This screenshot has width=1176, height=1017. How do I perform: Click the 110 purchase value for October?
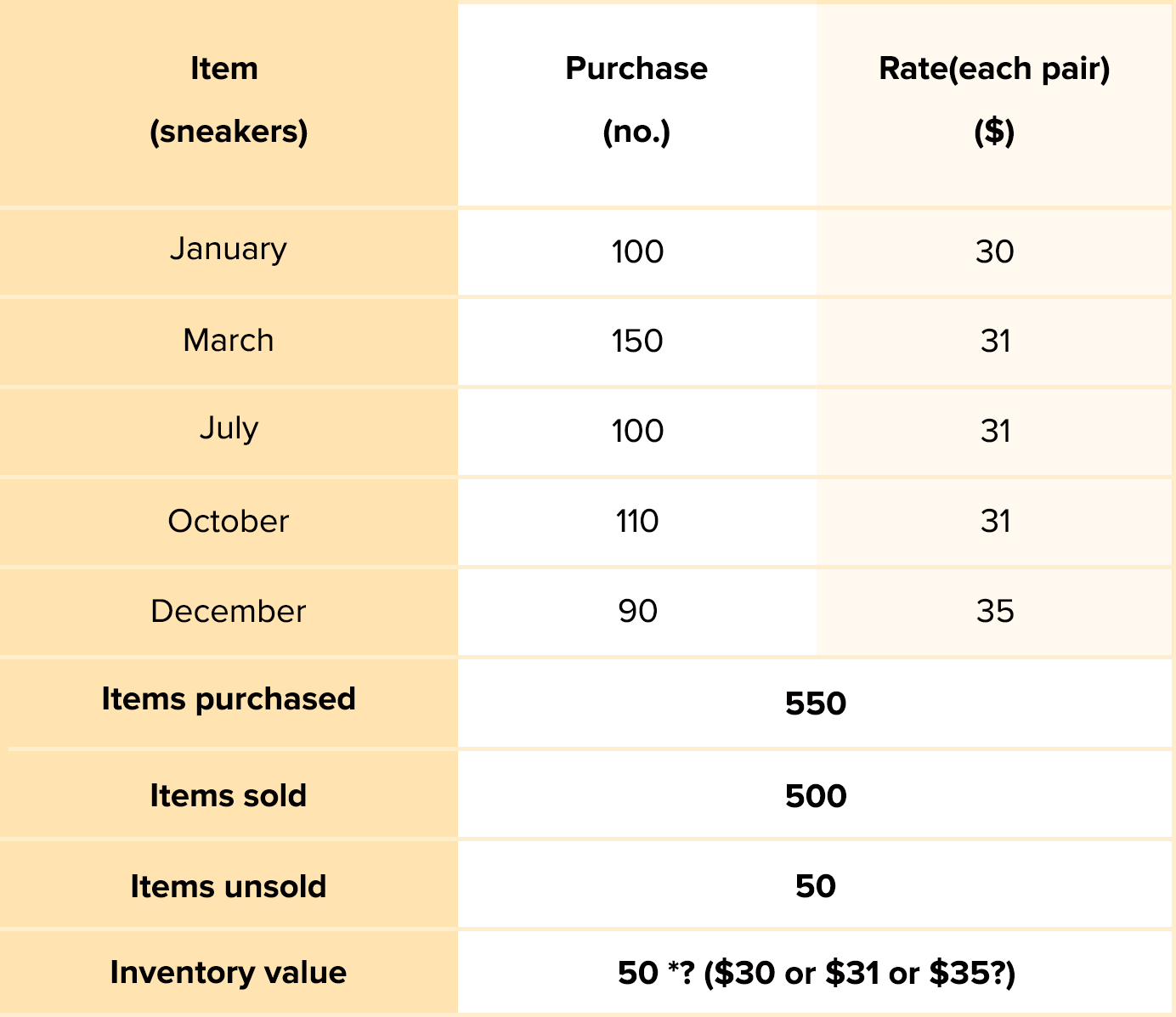pos(637,521)
